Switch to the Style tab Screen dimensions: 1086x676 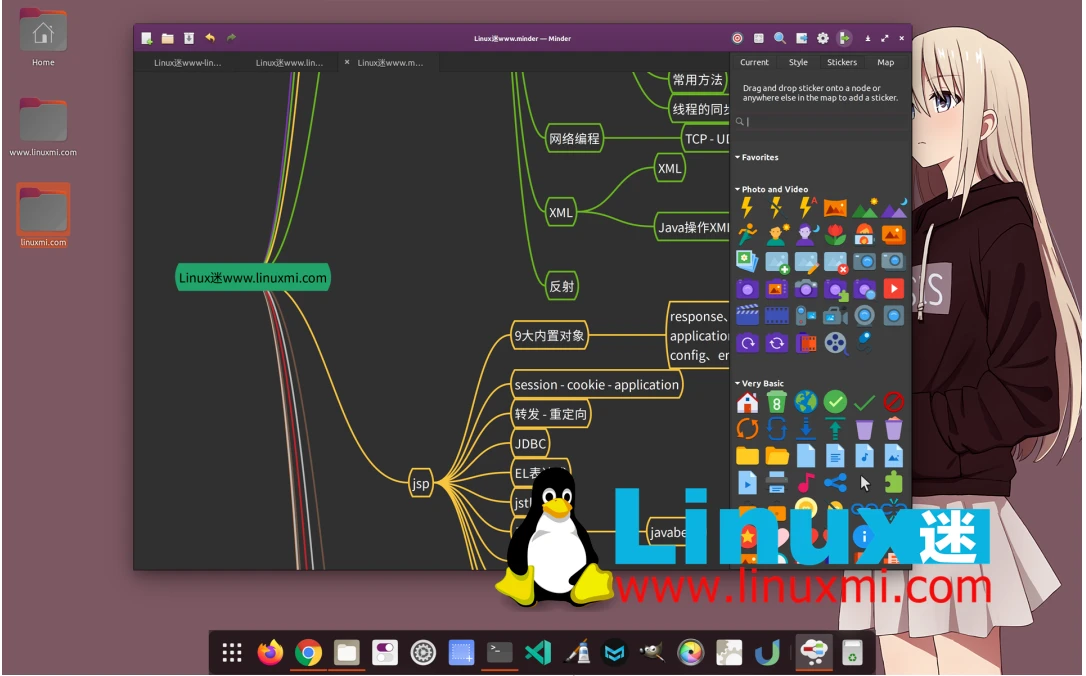tap(798, 62)
